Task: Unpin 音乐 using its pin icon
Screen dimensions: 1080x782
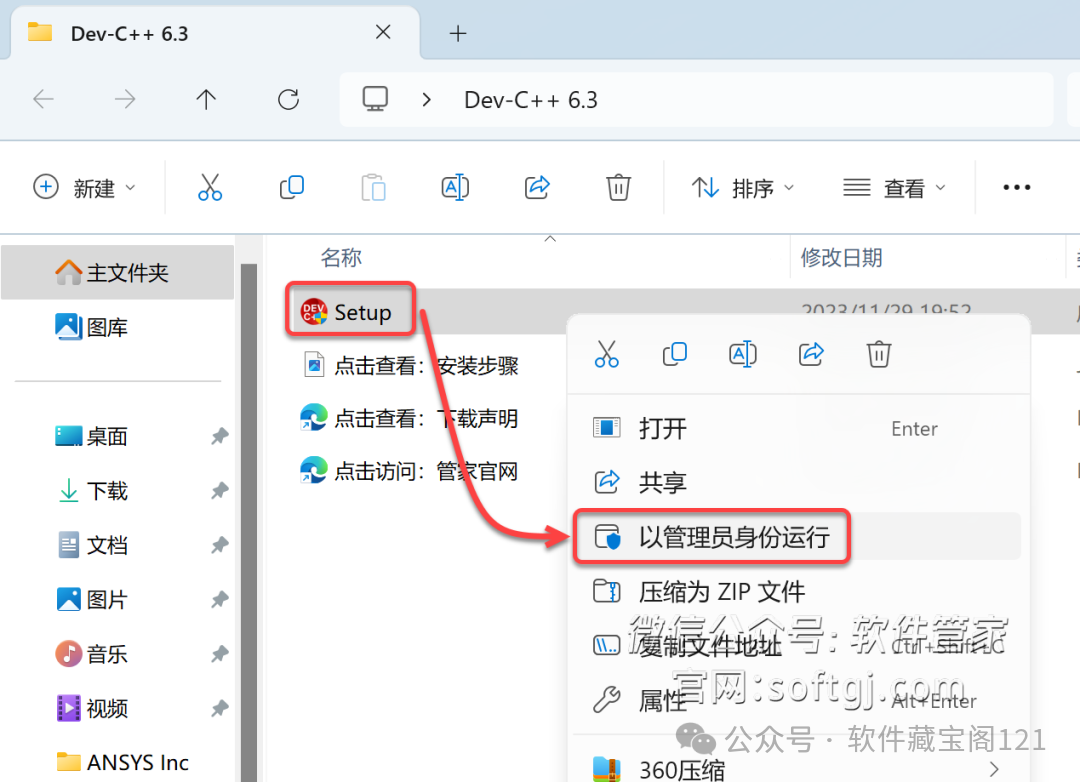Action: [220, 654]
